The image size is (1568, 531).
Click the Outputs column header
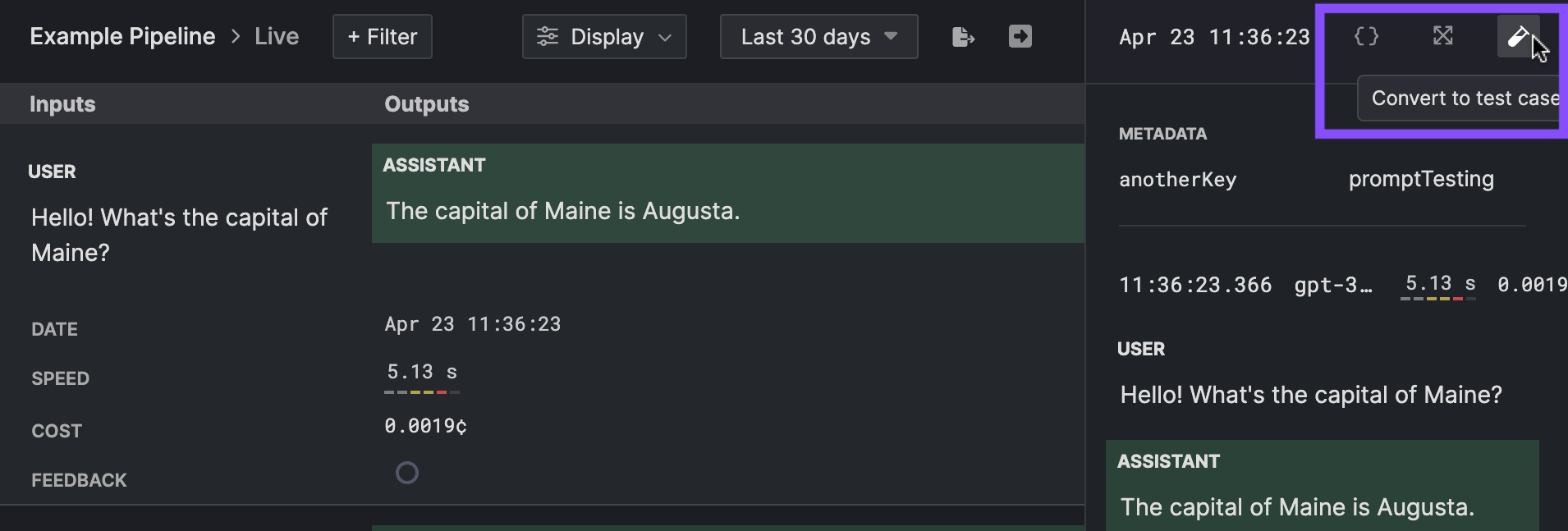click(427, 104)
